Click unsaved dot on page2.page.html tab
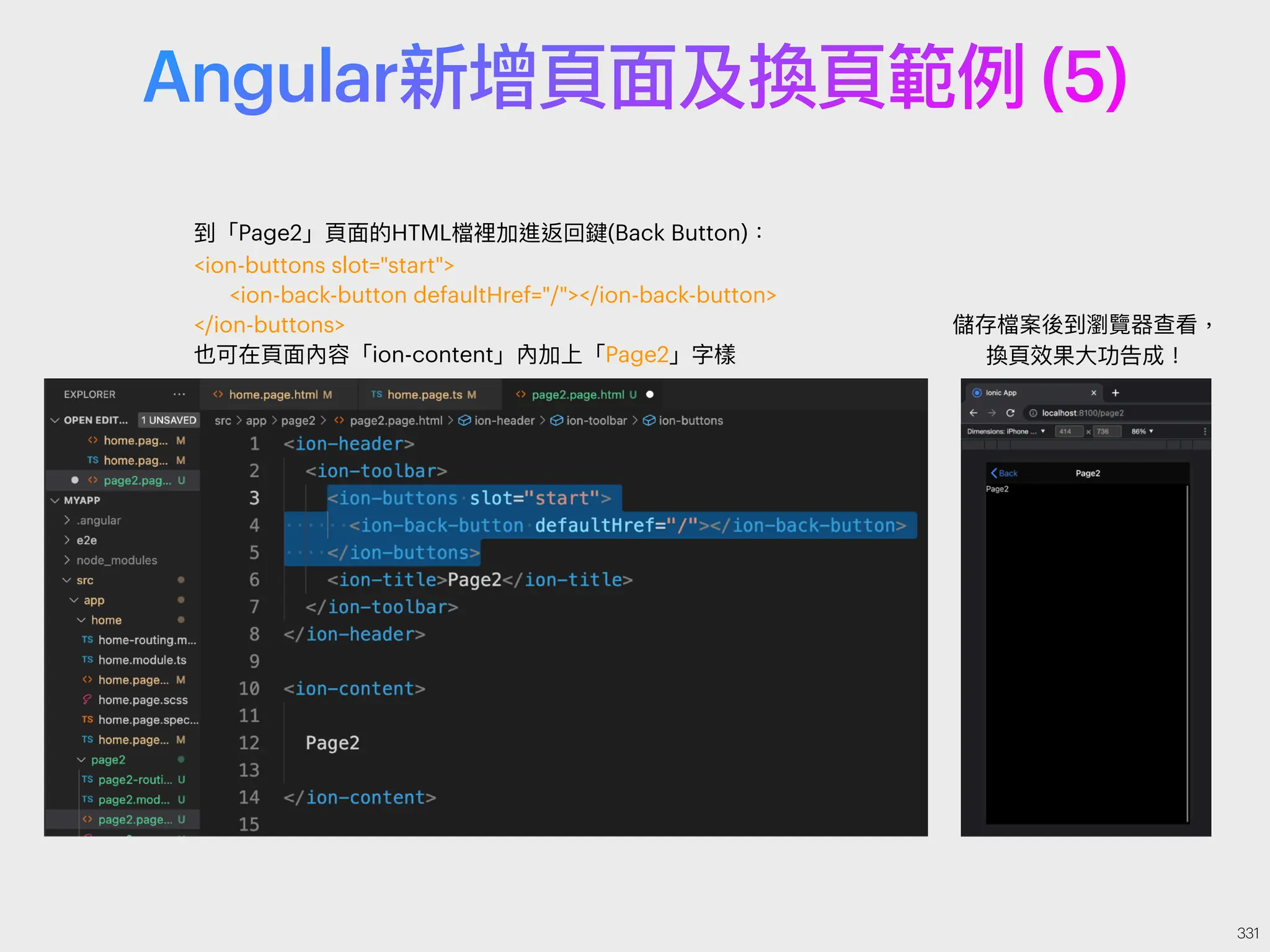This screenshot has height=952, width=1270. click(x=650, y=395)
